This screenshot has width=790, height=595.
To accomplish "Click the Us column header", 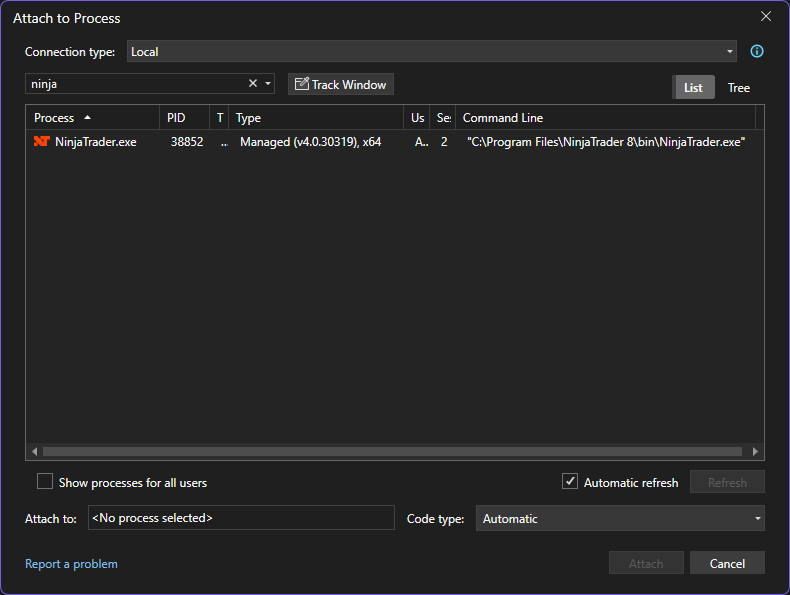I will coord(417,118).
